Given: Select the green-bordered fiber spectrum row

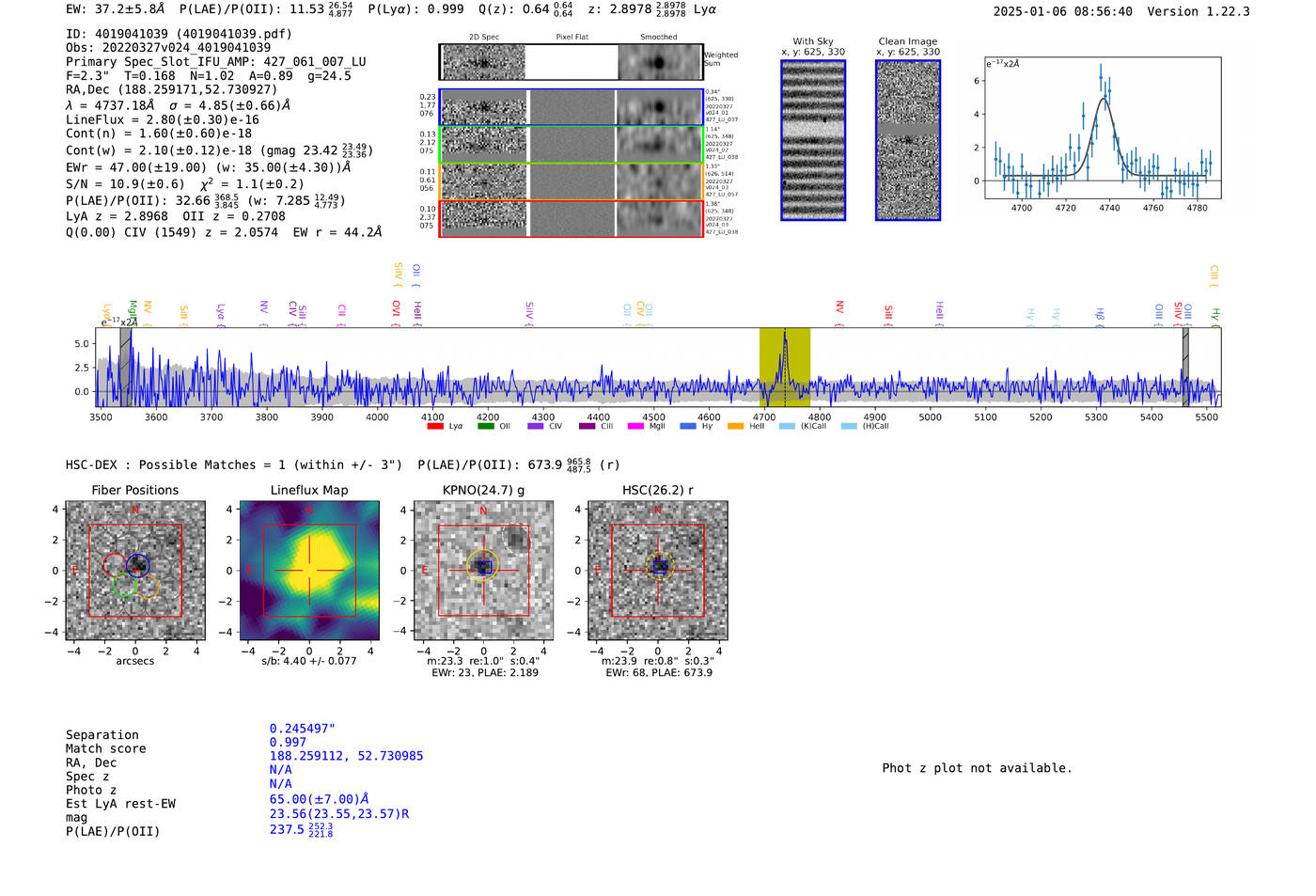Looking at the screenshot, I should pyautogui.click(x=572, y=145).
